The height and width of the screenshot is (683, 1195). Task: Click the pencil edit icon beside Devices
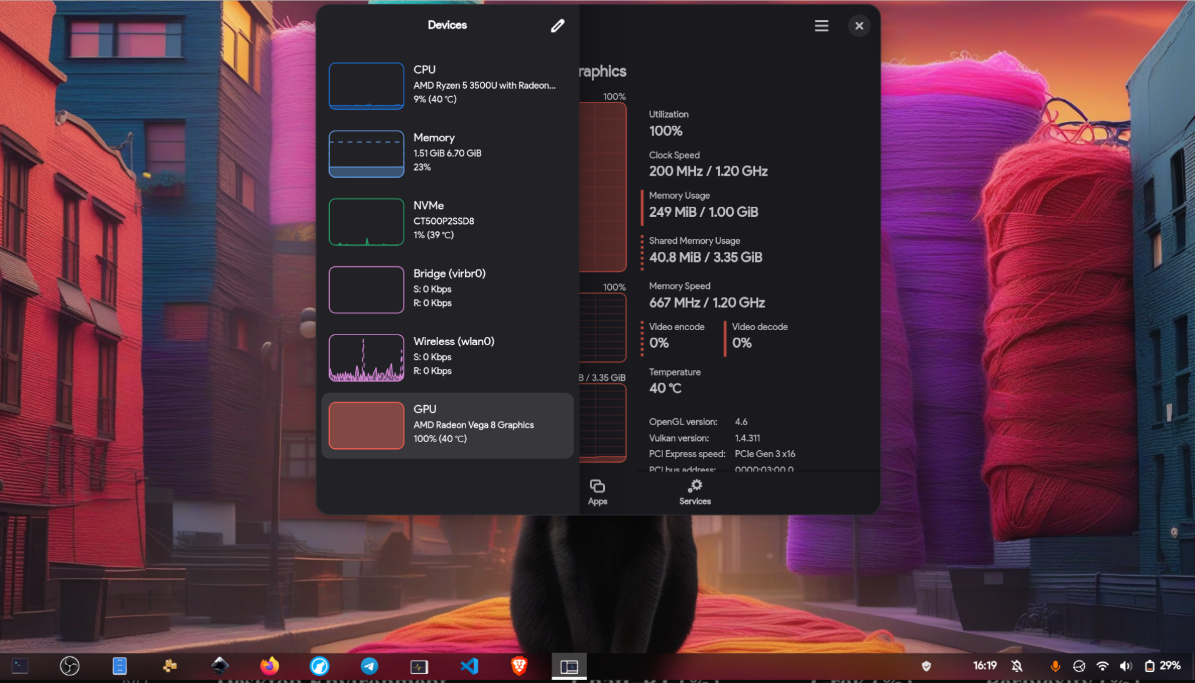pyautogui.click(x=557, y=26)
